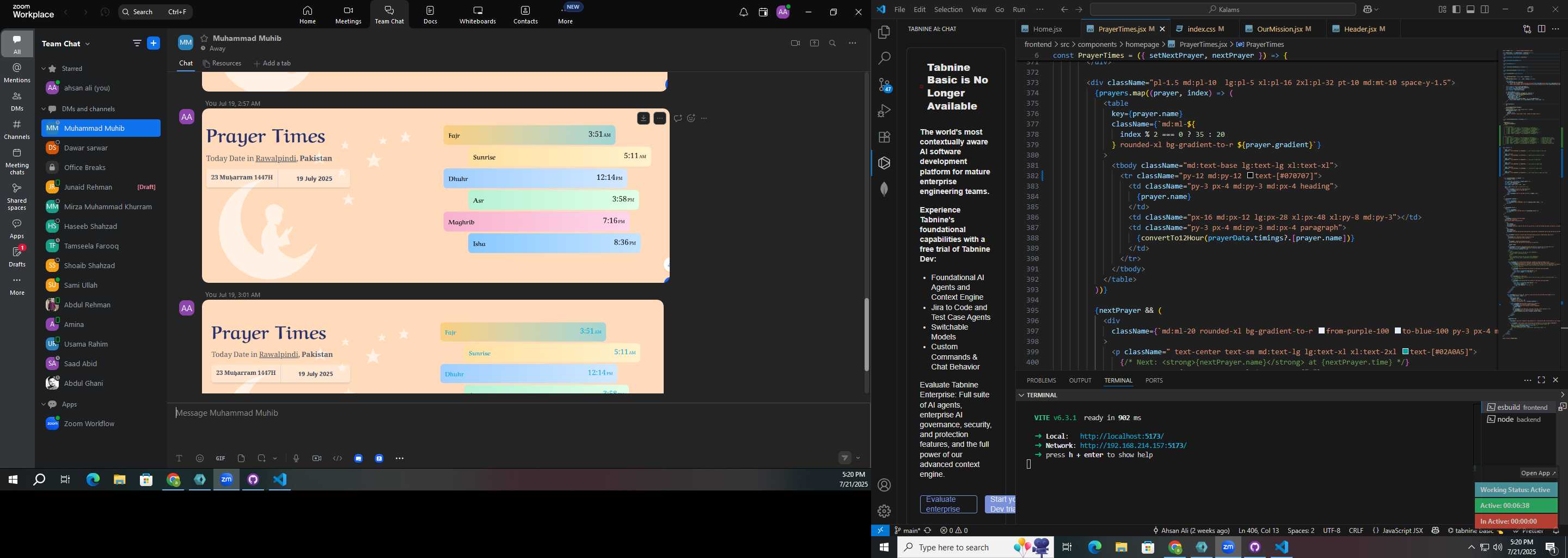Open the Team Chat filter icon
The width and height of the screenshot is (1568, 558).
[x=136, y=43]
